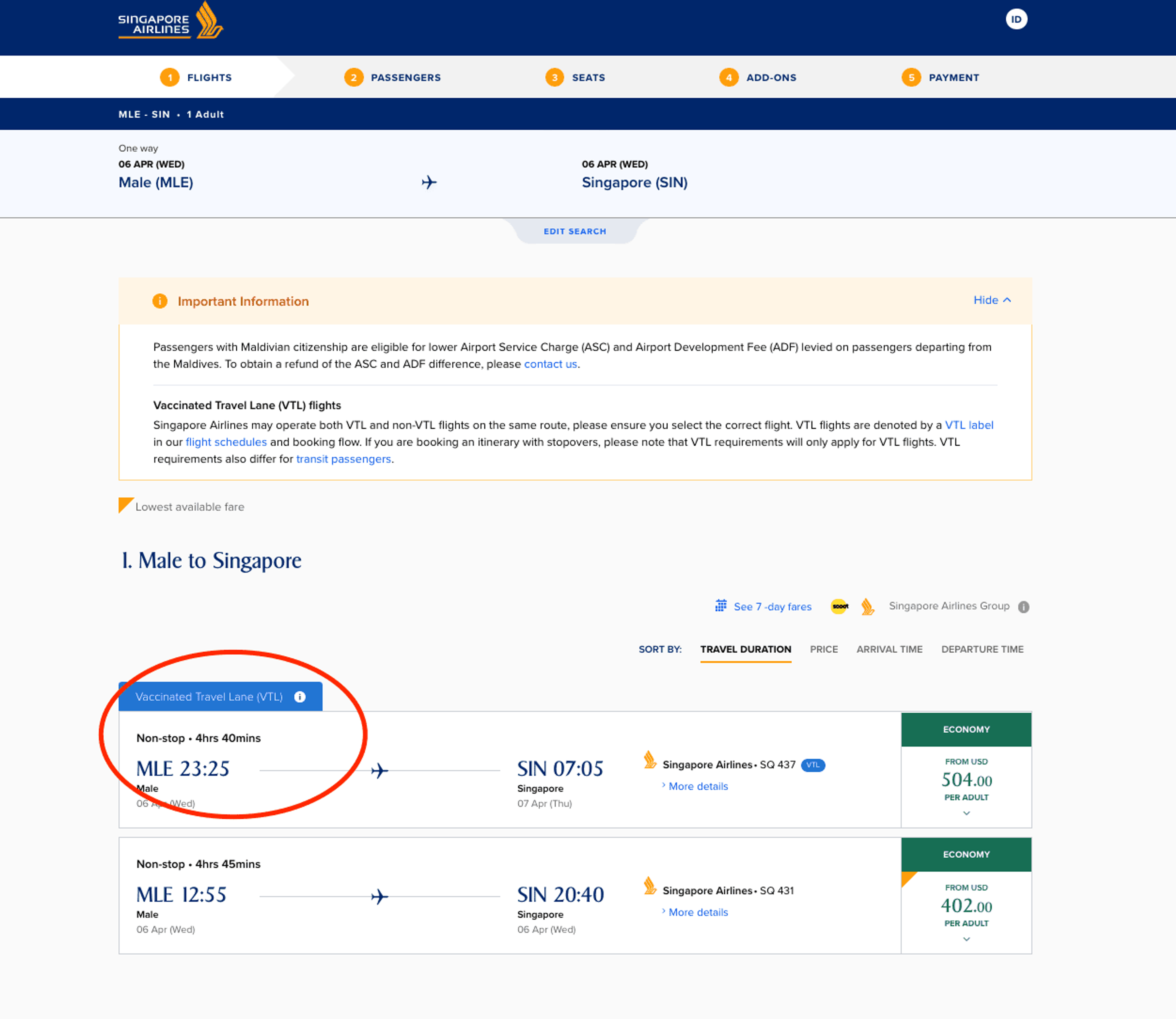Sort flights by Arrival Time
The height and width of the screenshot is (1019, 1176).
(x=889, y=649)
